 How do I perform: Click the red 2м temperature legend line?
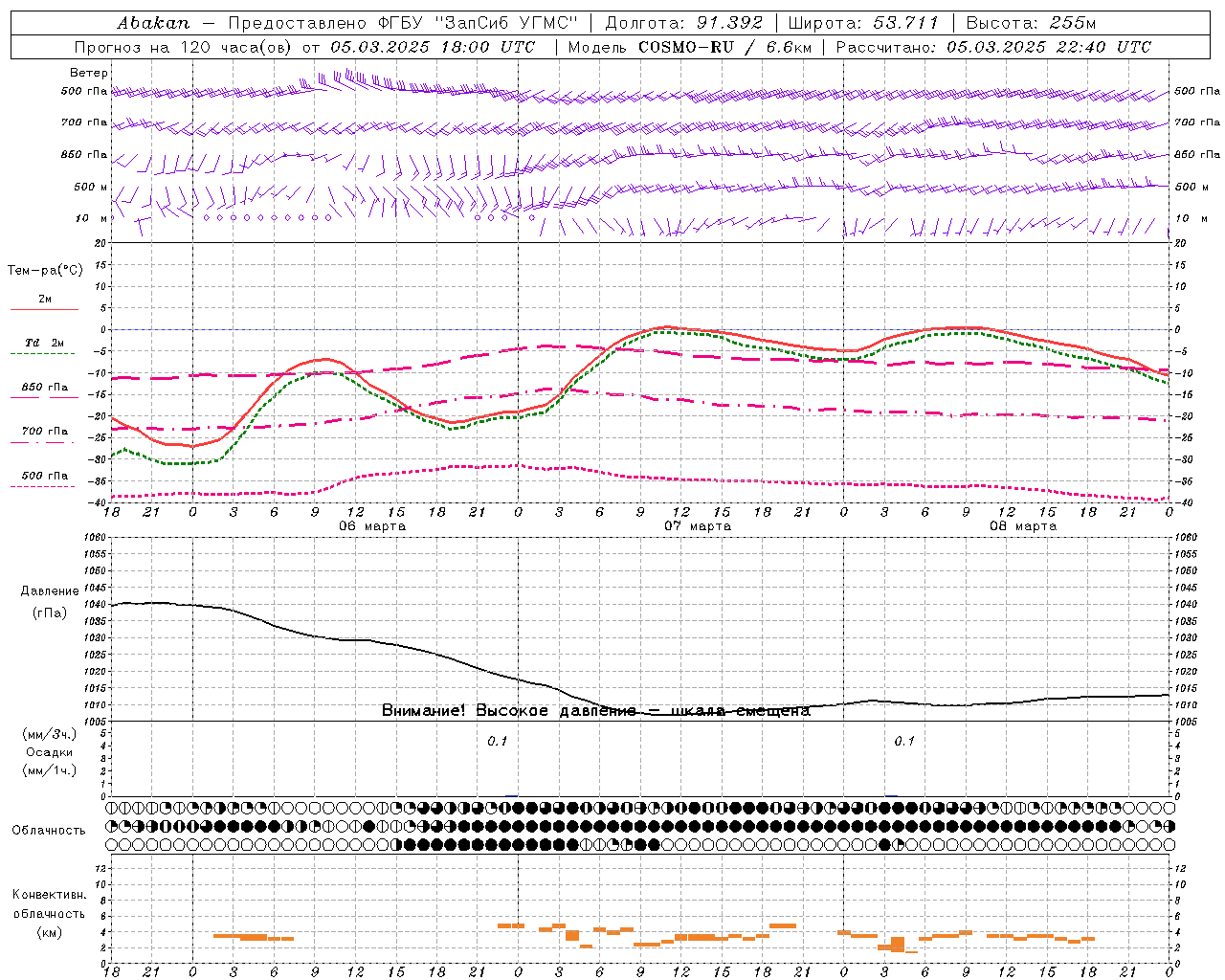(x=44, y=309)
